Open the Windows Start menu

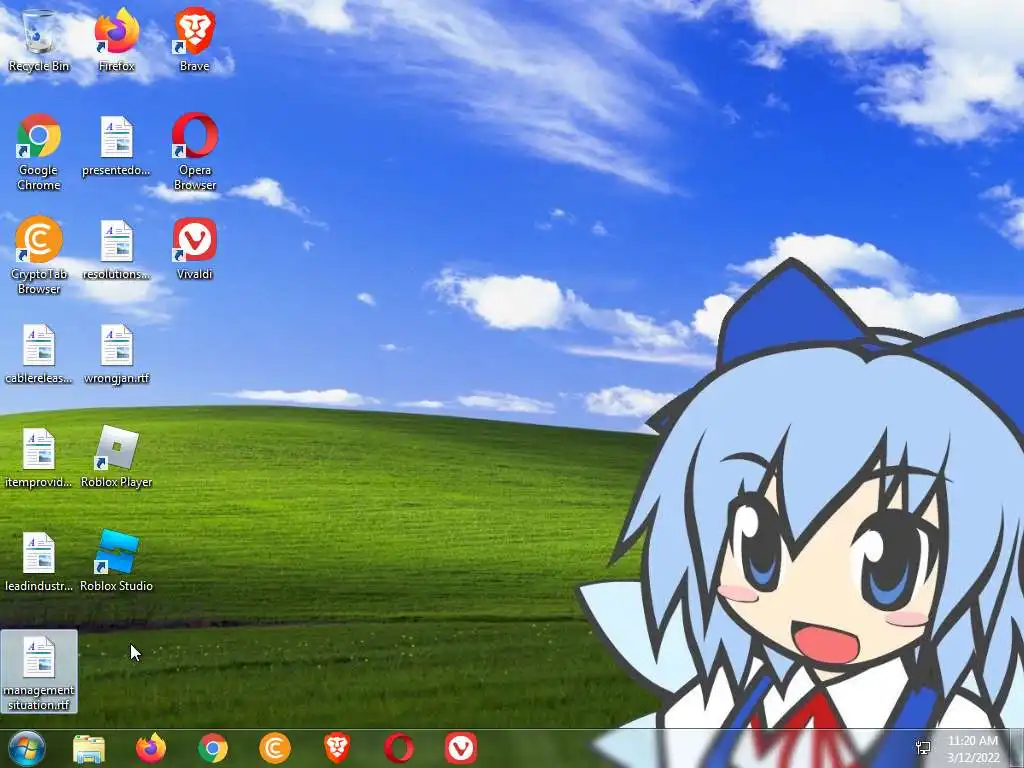(x=26, y=748)
